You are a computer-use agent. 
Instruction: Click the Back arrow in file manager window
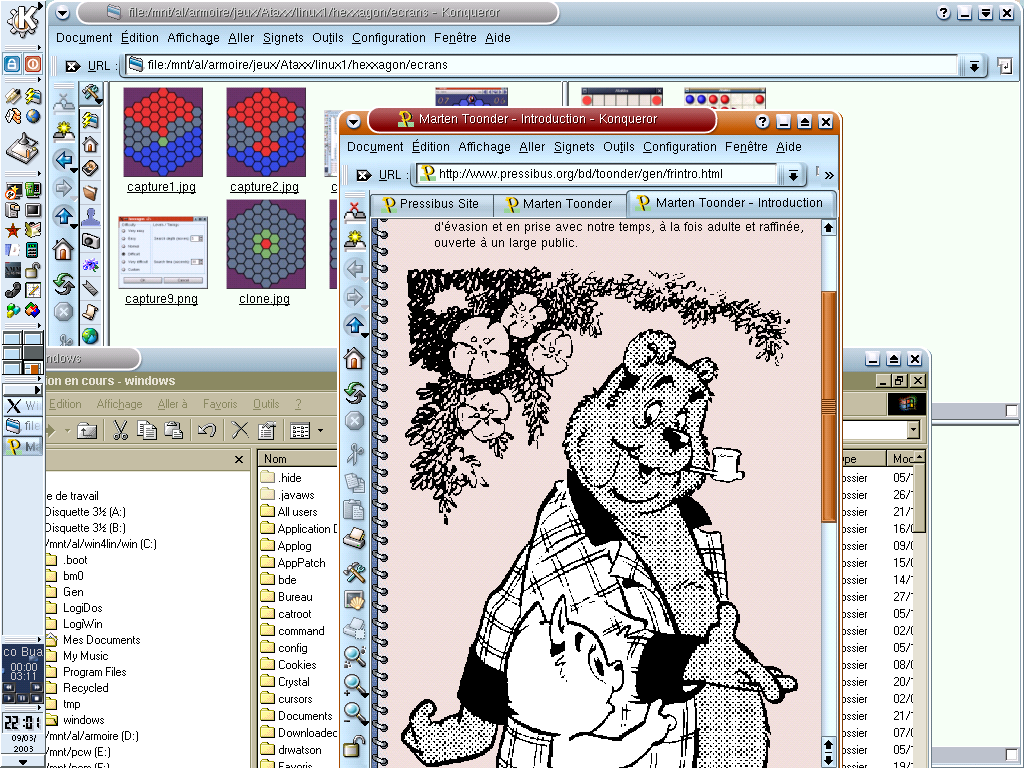[x=64, y=159]
